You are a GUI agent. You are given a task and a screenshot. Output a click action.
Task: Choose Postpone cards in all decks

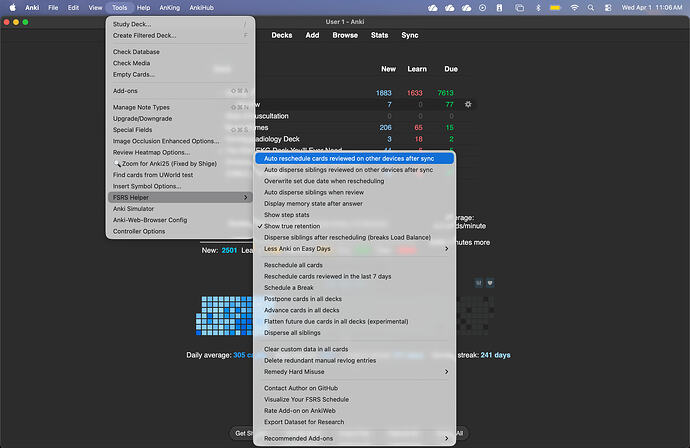[x=355, y=299]
